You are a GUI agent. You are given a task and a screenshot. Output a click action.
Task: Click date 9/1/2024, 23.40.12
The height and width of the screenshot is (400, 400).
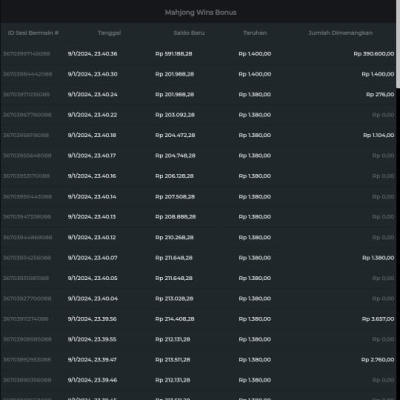92,237
